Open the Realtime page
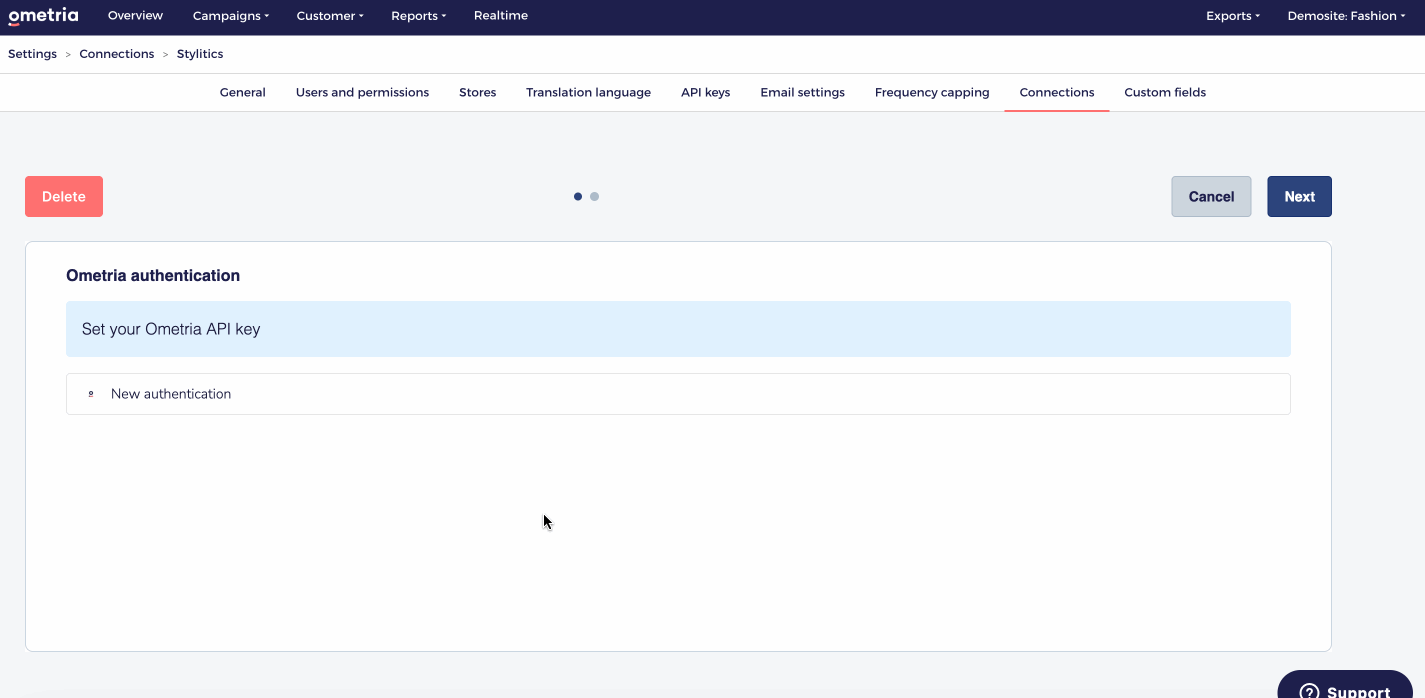1425x698 pixels. point(501,16)
